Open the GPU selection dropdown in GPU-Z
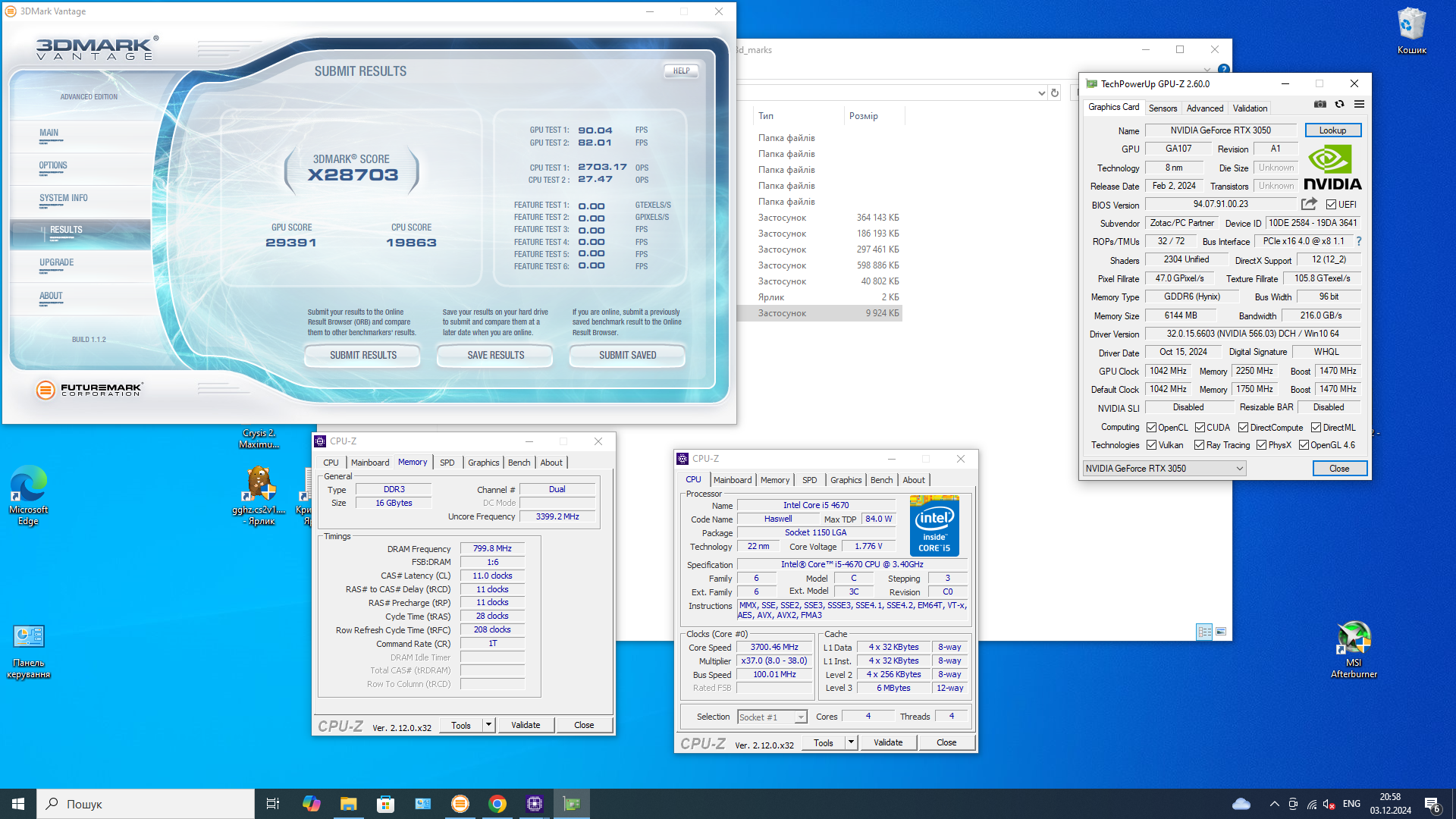This screenshot has width=1456, height=819. [x=1164, y=469]
